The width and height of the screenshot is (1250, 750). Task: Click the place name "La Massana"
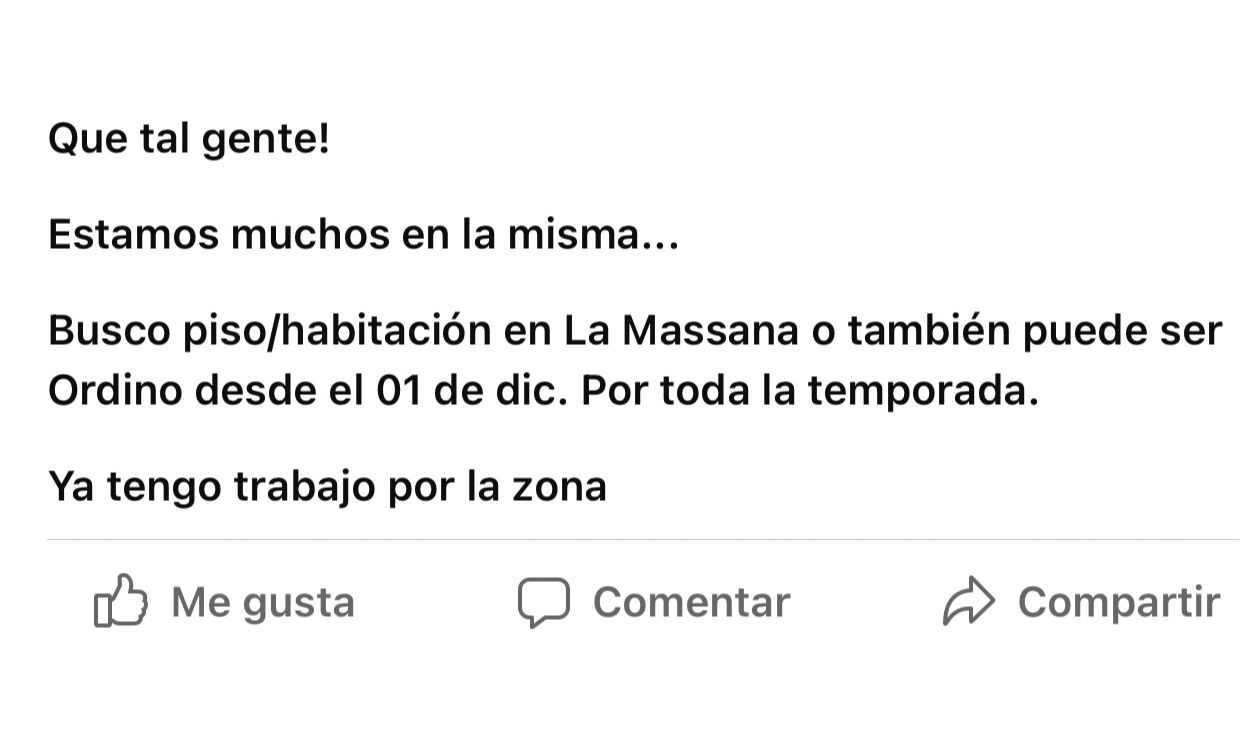coord(681,331)
